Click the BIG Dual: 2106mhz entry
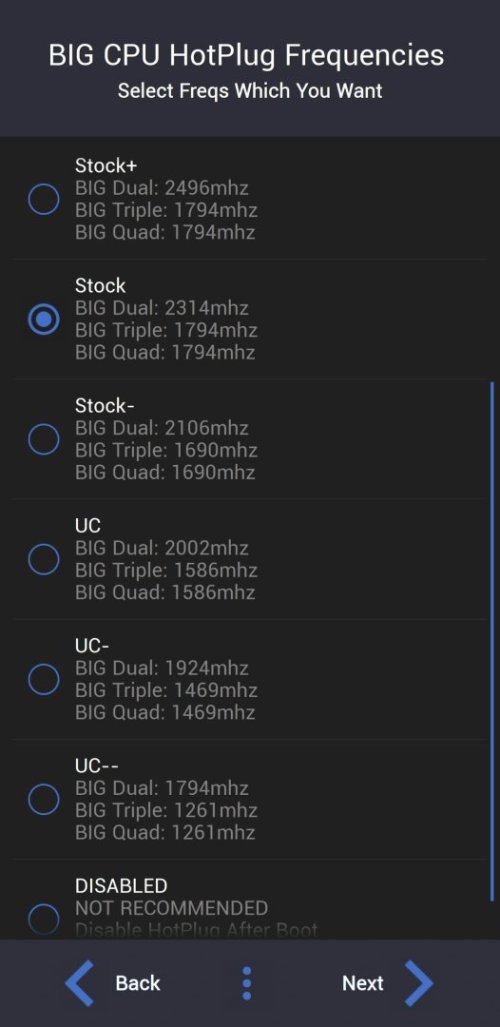The image size is (500, 1027). pos(162,428)
